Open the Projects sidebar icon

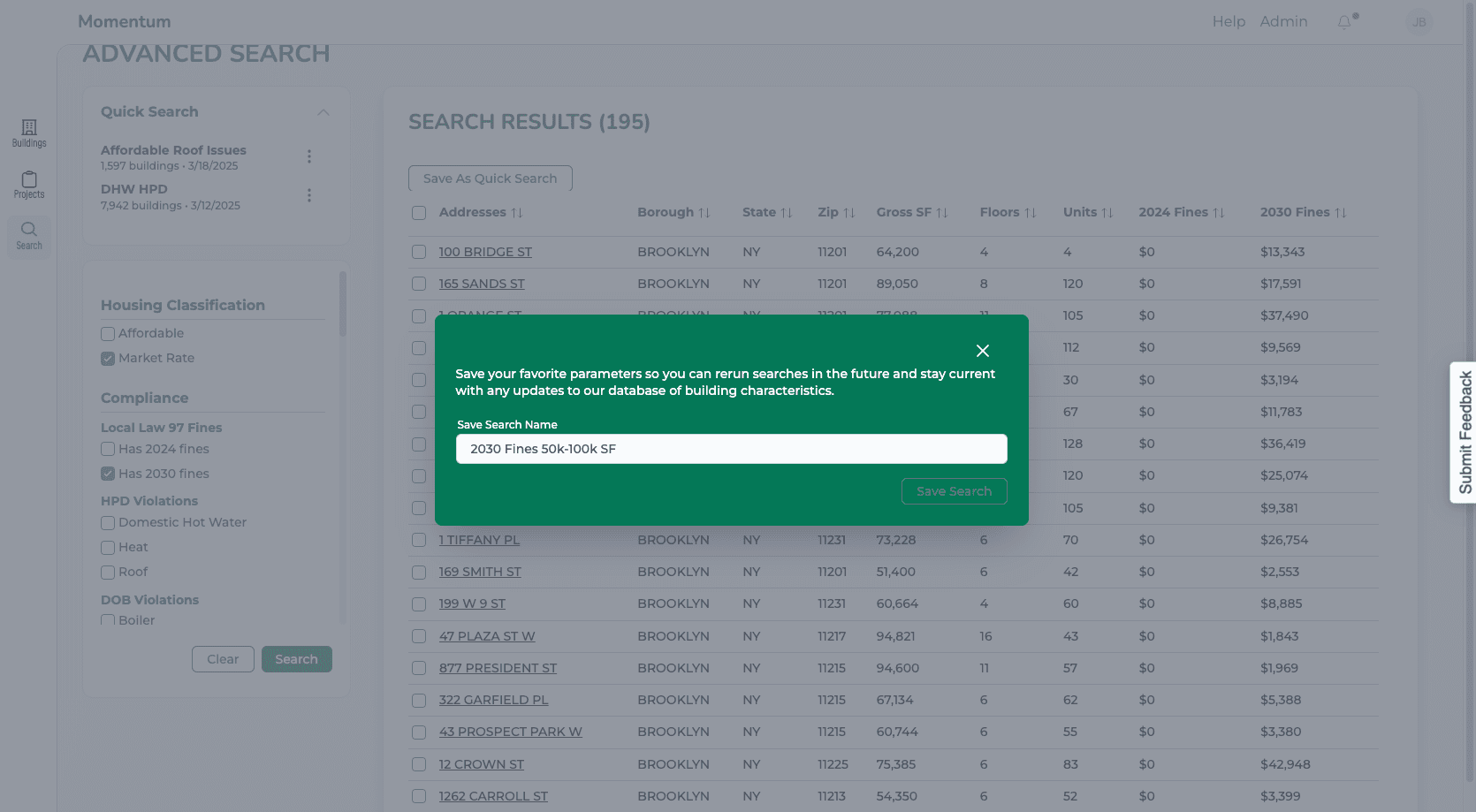pyautogui.click(x=29, y=185)
